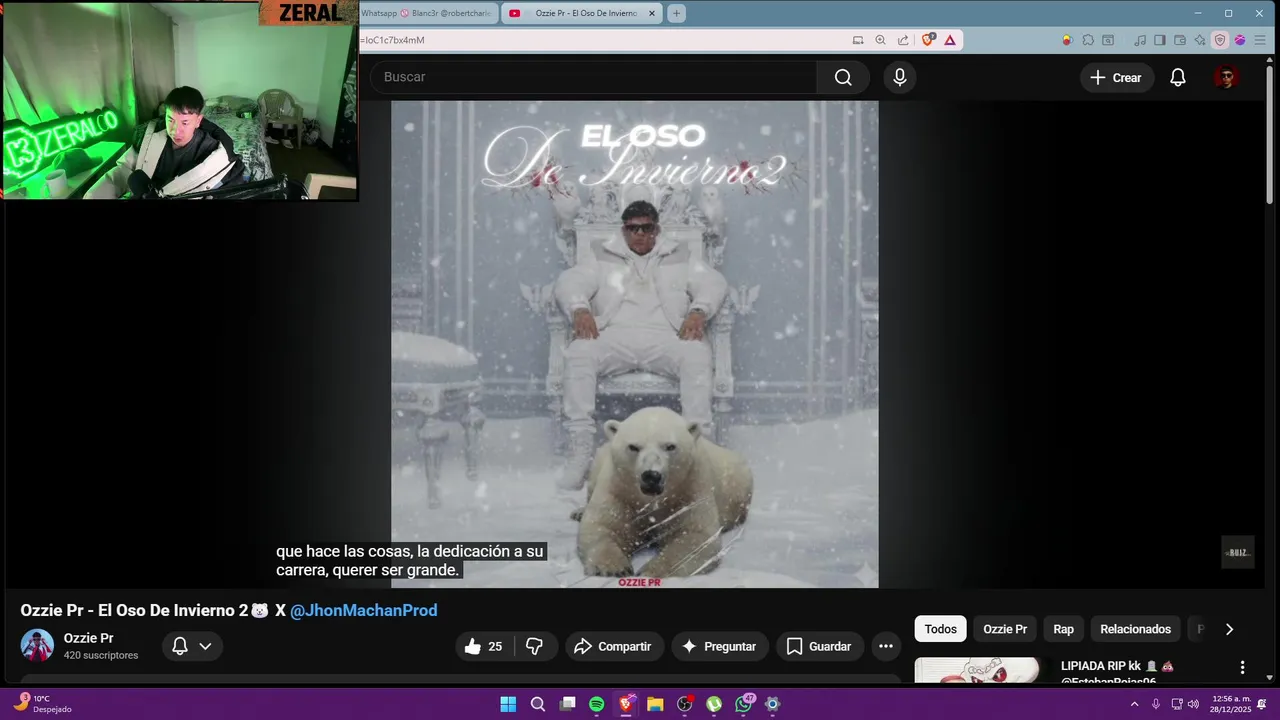This screenshot has height=720, width=1280.
Task: Toggle browser sidebar panel icon
Action: pos(1160,40)
